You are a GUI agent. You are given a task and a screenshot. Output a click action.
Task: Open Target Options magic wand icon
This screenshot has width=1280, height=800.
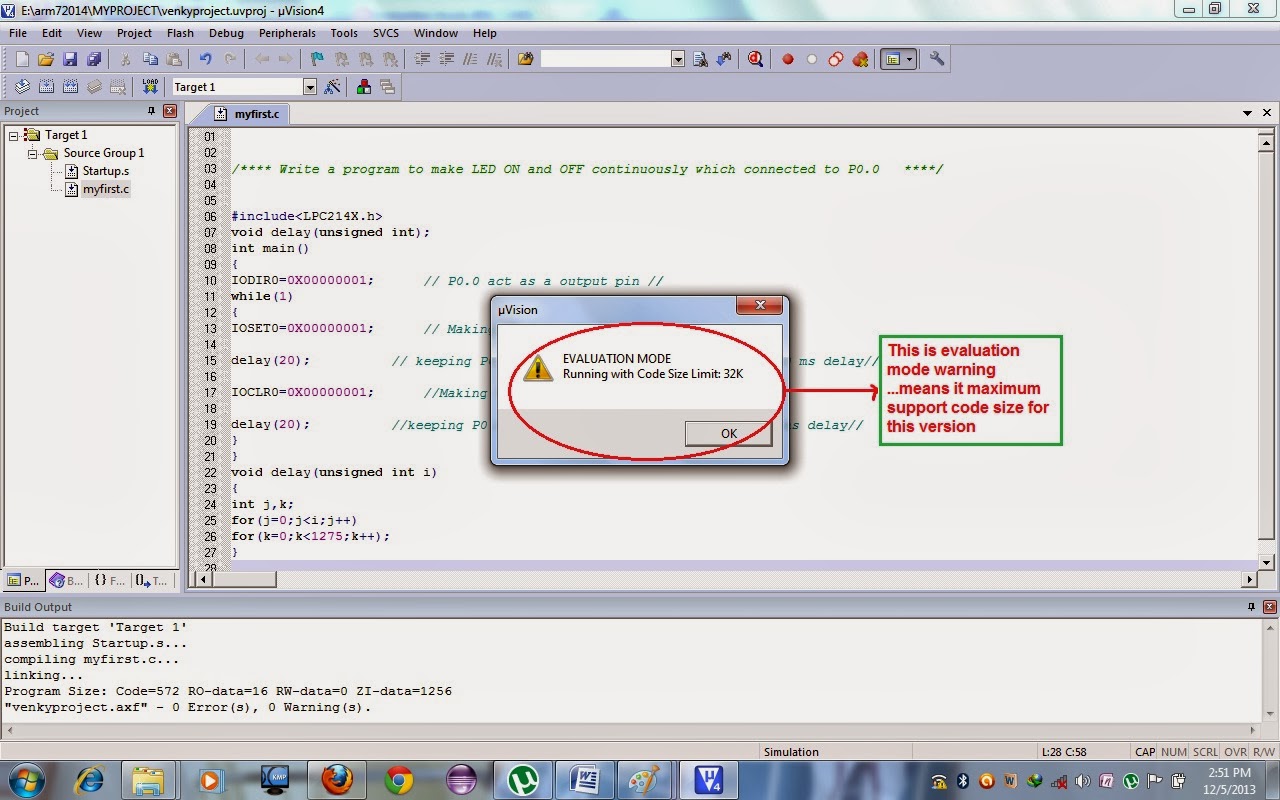pos(333,87)
